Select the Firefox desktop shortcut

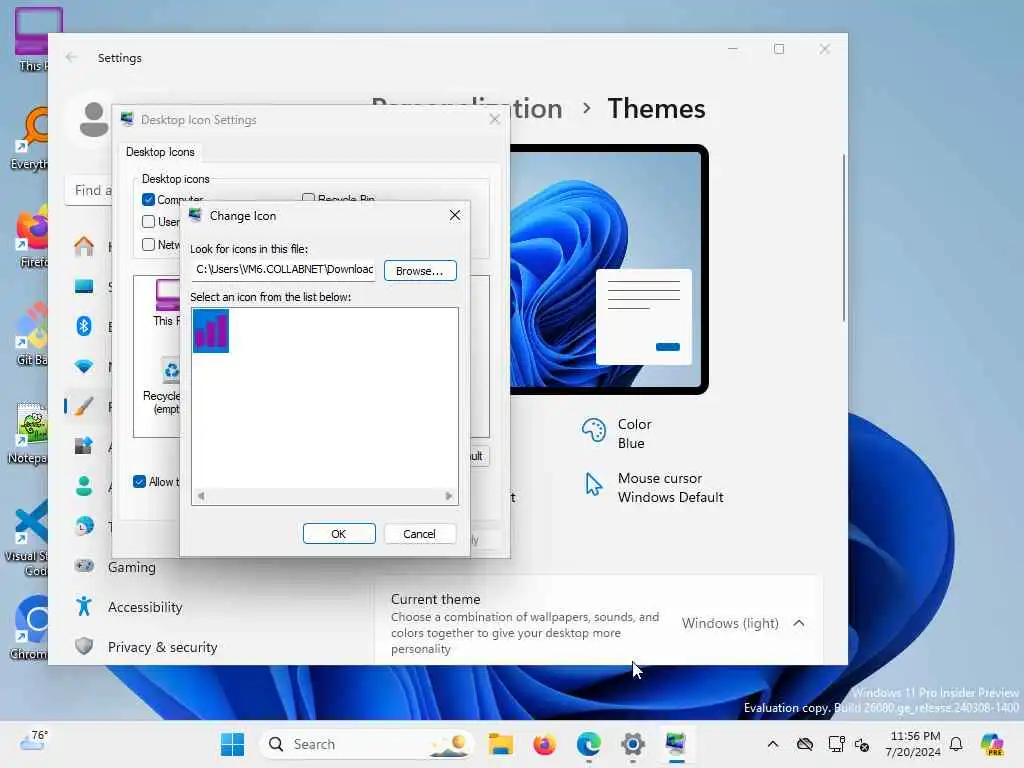tap(32, 236)
